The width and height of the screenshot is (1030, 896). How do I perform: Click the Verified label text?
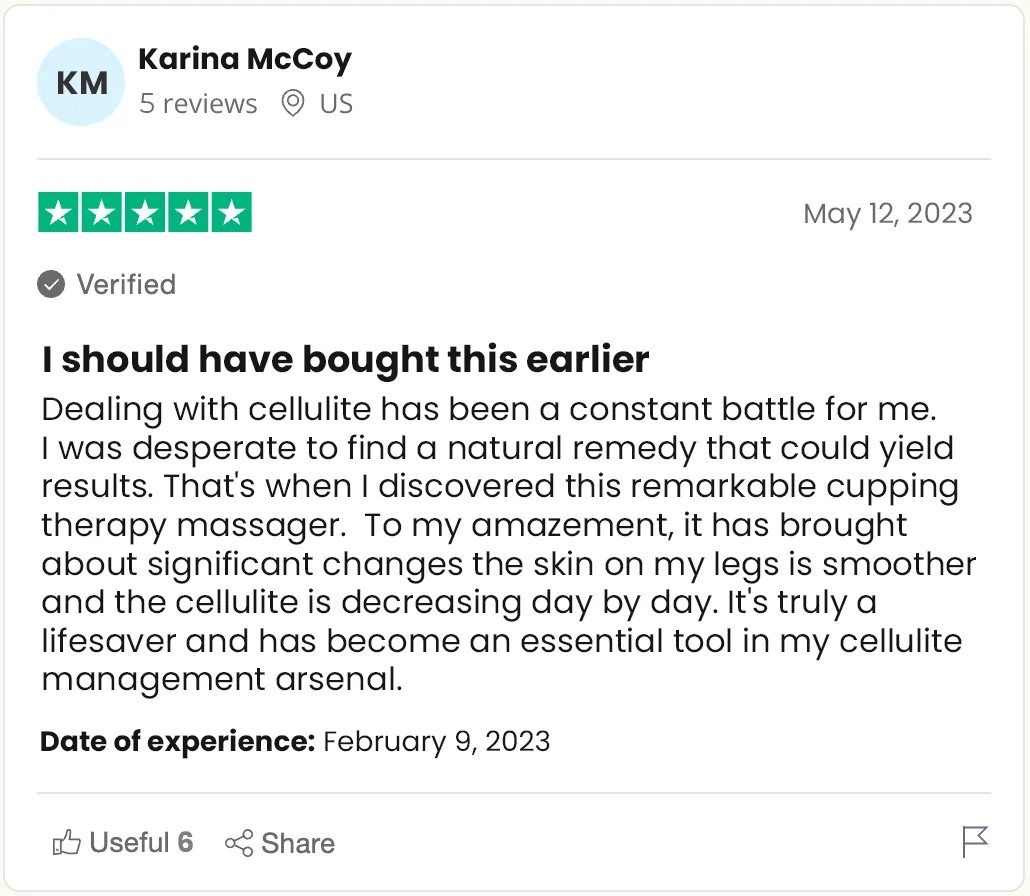[x=126, y=285]
